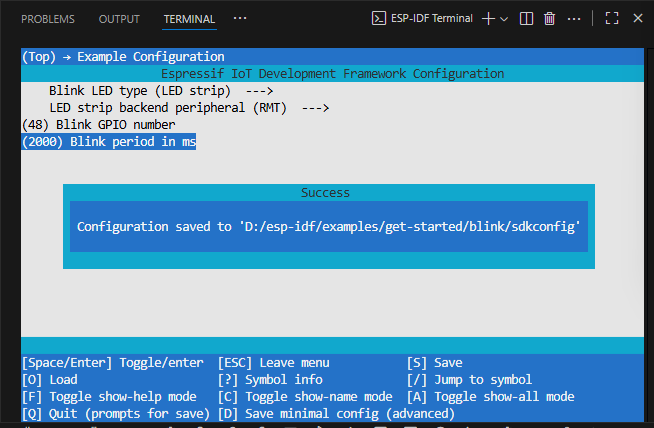Click the [?] Symbol info hint

[x=270, y=380]
